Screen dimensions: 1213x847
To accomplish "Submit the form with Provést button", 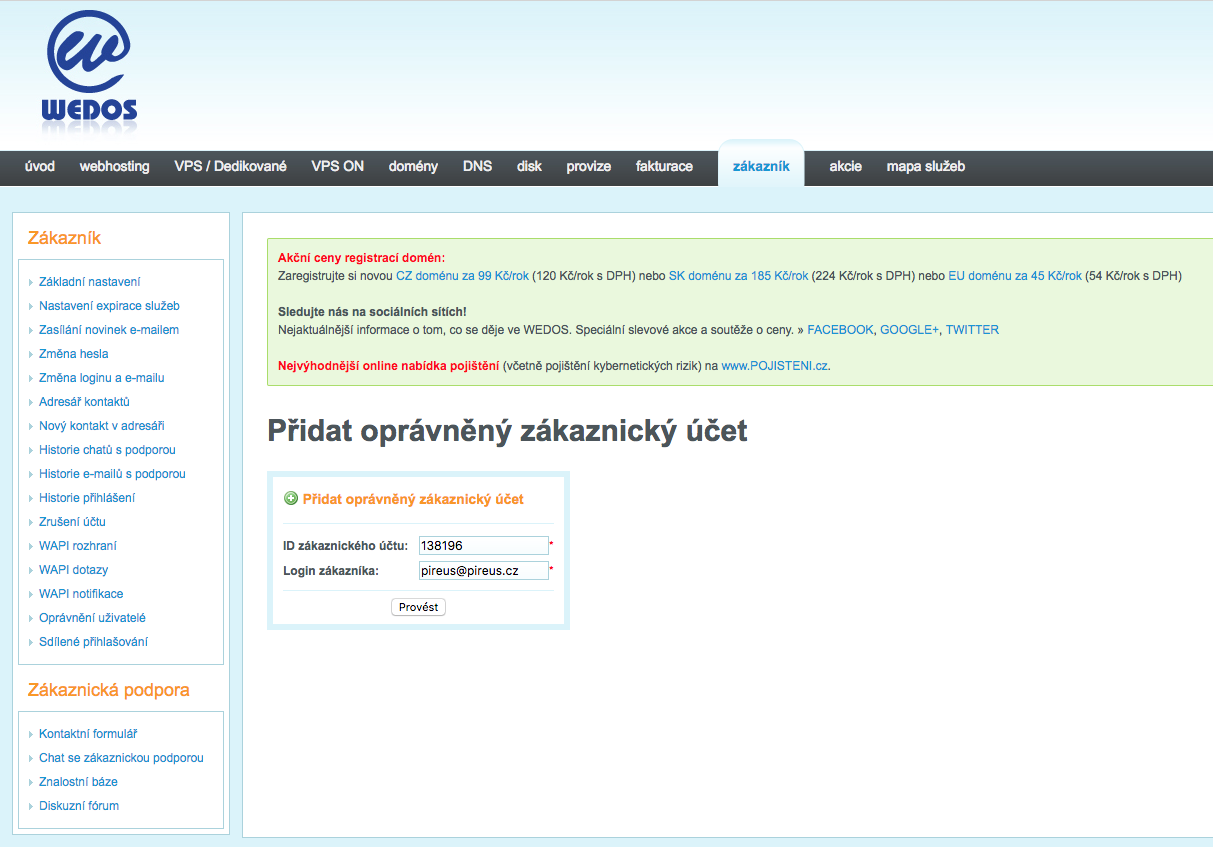I will (x=418, y=607).
